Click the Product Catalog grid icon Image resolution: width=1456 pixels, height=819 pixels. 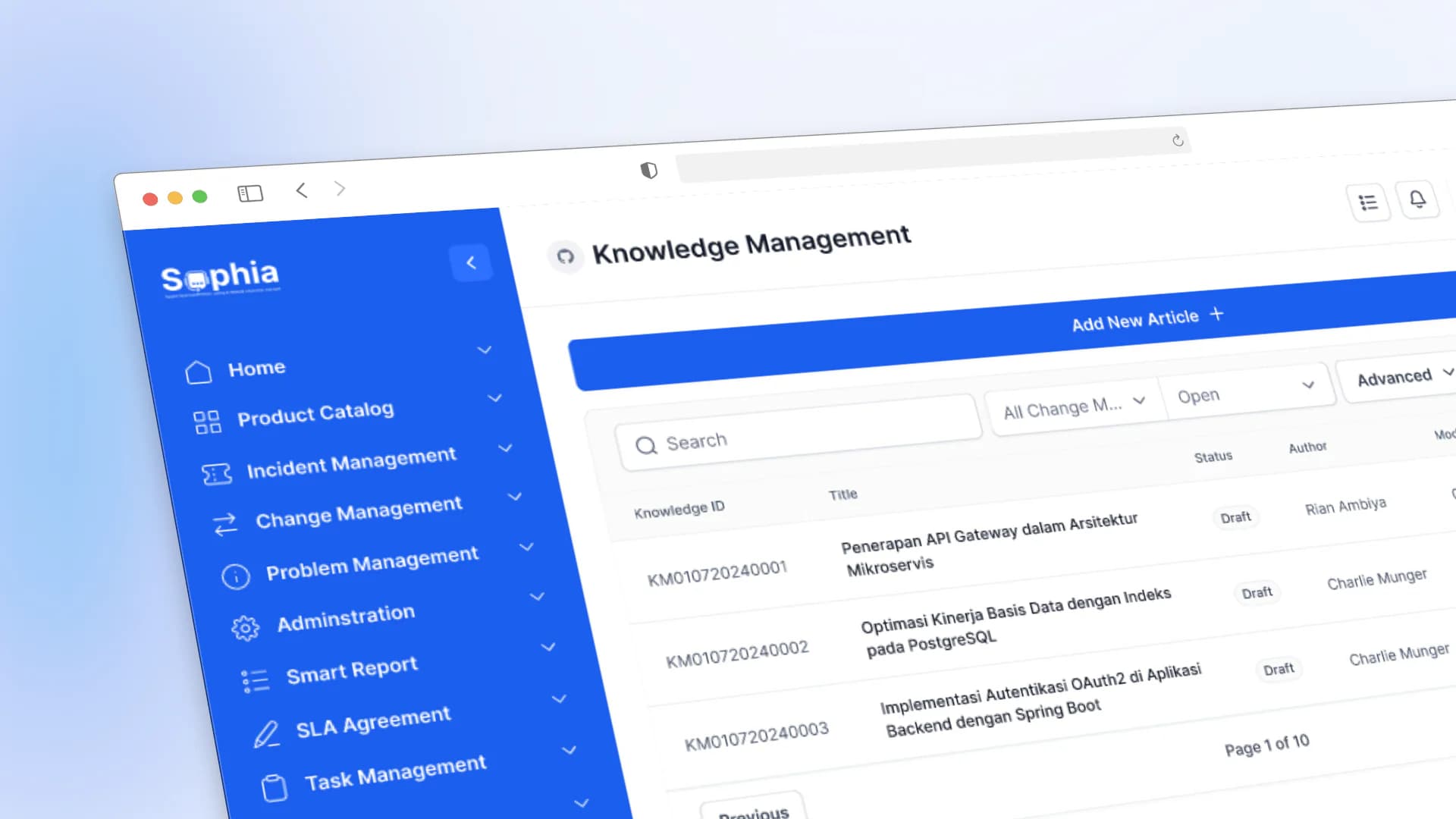tap(207, 422)
